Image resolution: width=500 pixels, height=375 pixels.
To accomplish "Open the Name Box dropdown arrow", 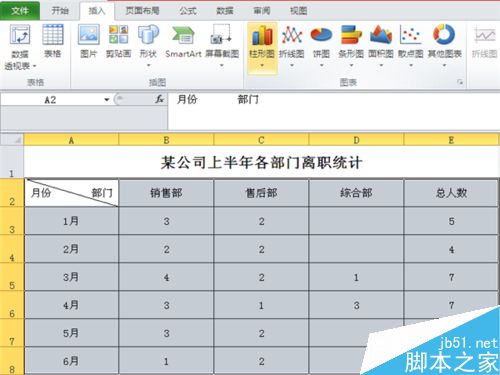I will tap(107, 100).
